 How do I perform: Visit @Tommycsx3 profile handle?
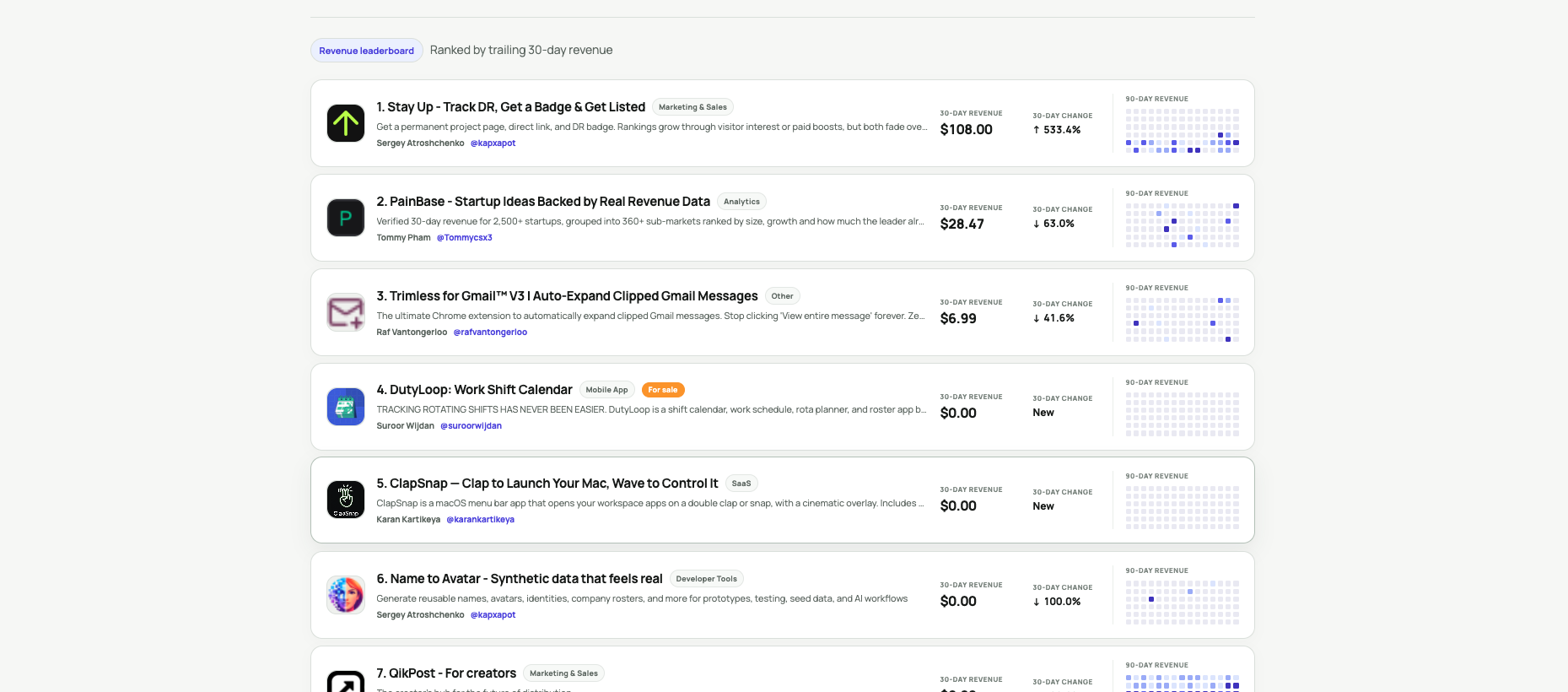tap(464, 238)
